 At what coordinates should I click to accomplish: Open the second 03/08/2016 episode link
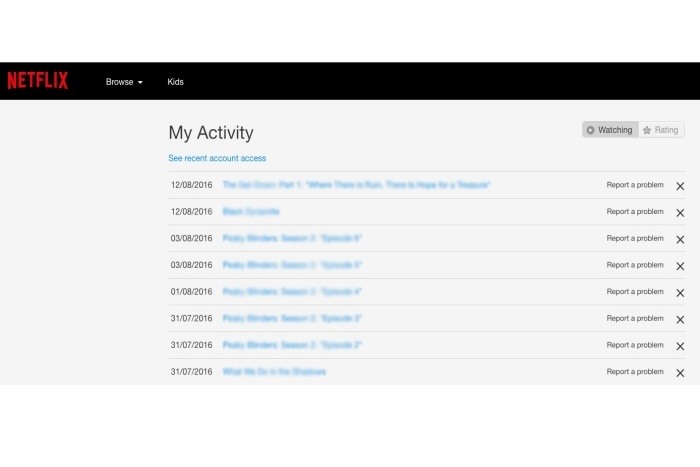pyautogui.click(x=292, y=265)
